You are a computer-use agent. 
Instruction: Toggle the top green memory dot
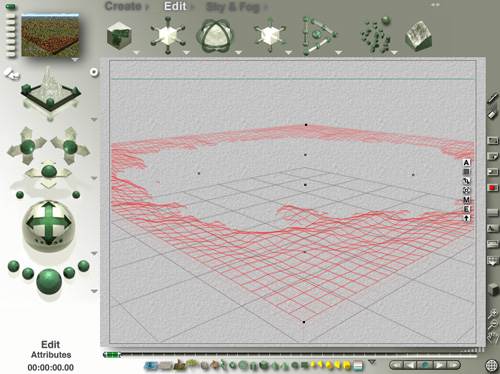pos(10,6)
